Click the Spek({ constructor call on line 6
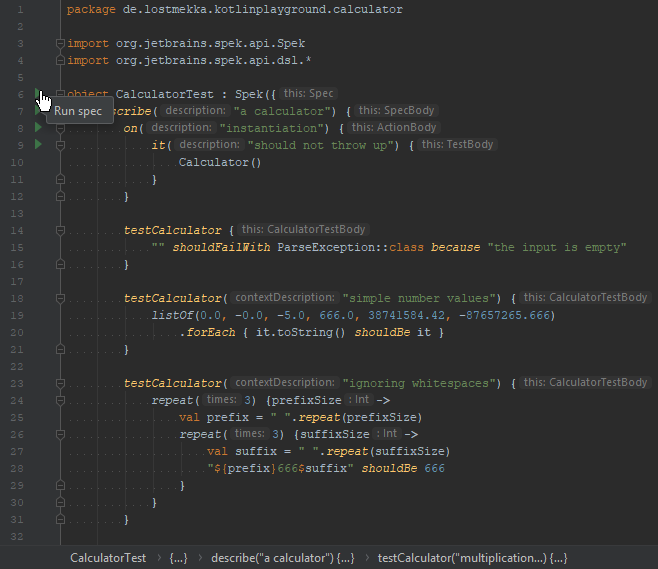 tap(256, 94)
